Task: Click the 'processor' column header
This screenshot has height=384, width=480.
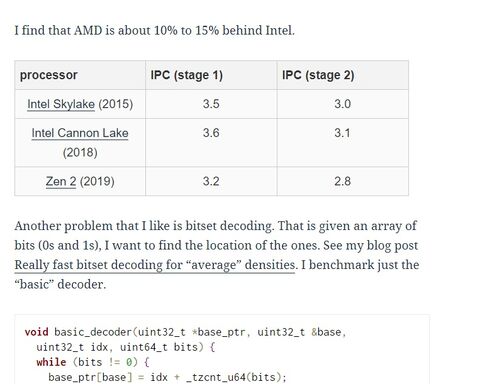Action: 49,75
